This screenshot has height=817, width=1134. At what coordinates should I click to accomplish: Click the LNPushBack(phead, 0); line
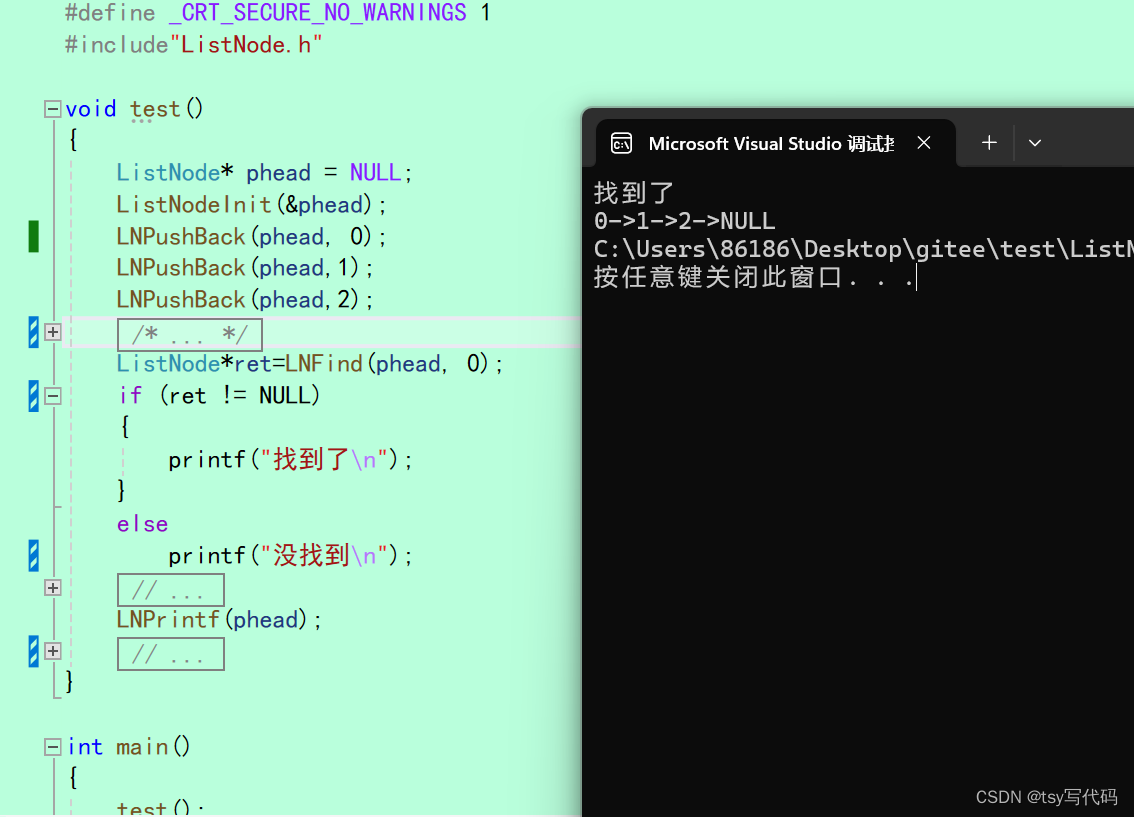click(x=252, y=236)
